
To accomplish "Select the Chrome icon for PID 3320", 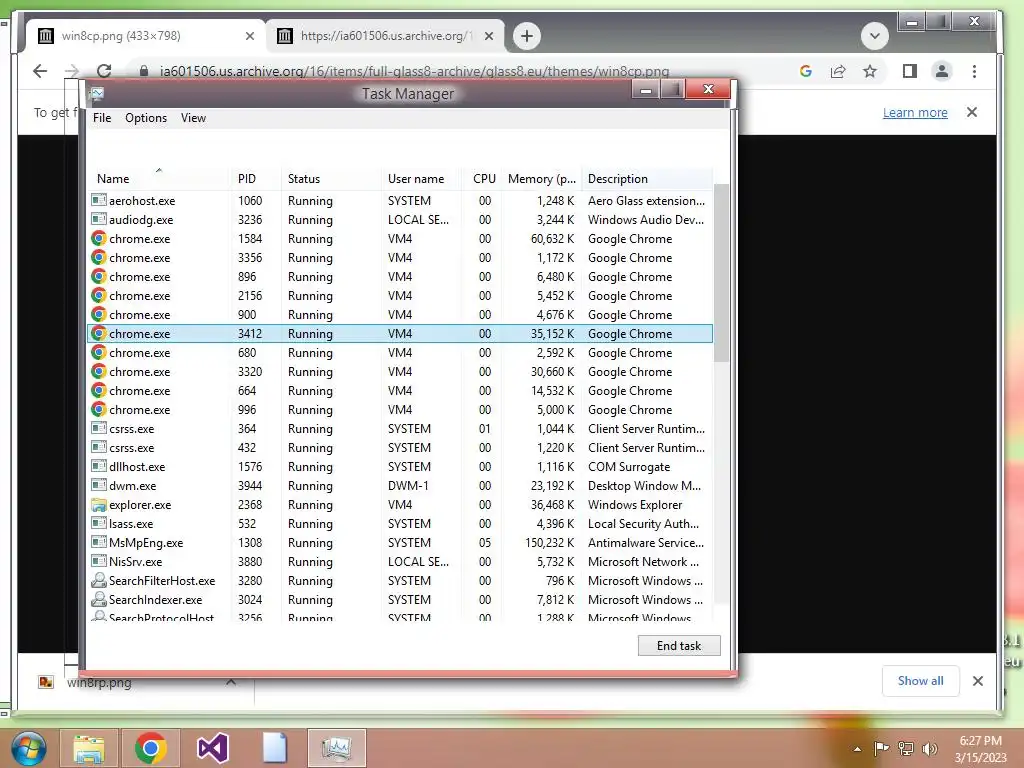I will point(99,371).
